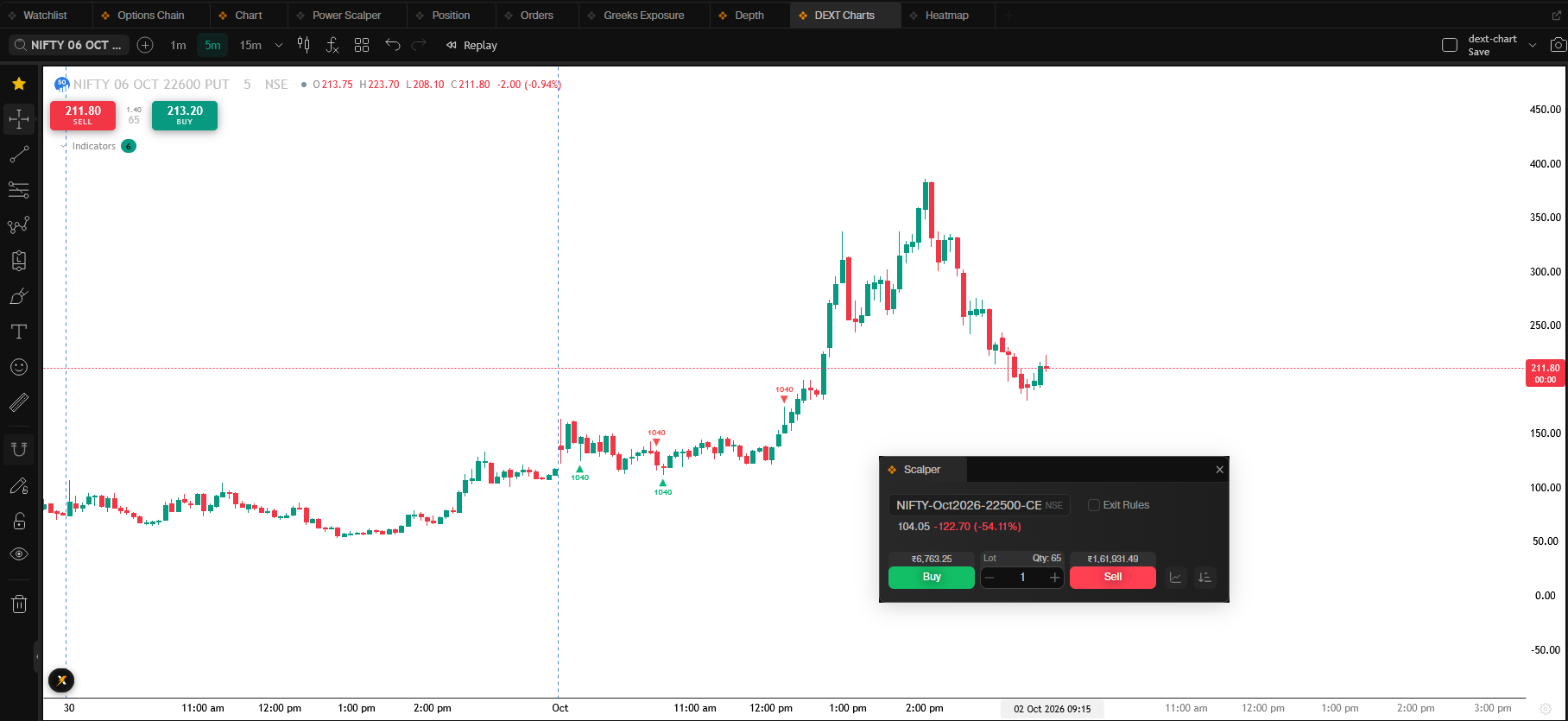
Task: Select the trend line drawing tool
Action: pyautogui.click(x=19, y=155)
